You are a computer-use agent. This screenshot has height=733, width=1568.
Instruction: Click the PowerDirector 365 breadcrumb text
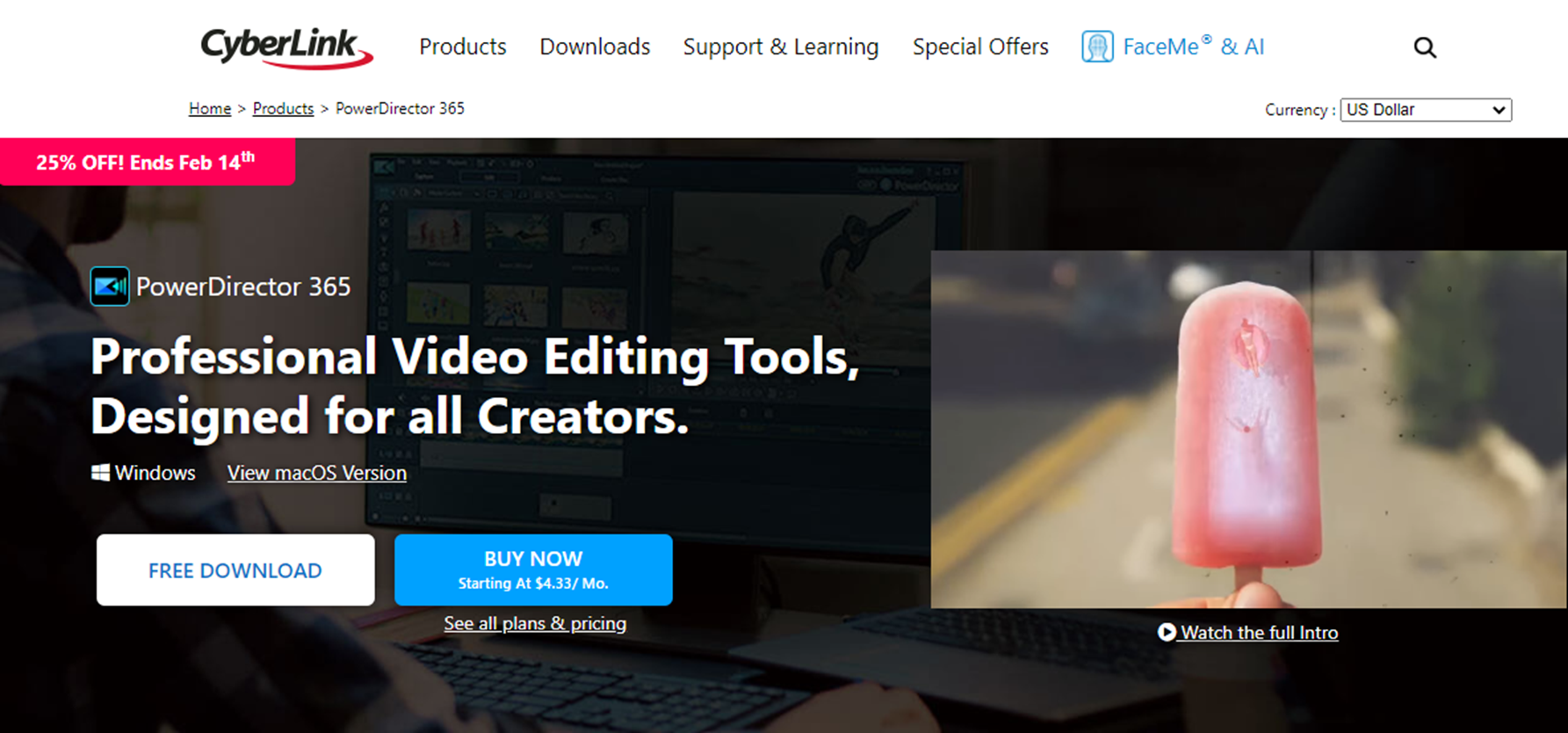coord(400,108)
